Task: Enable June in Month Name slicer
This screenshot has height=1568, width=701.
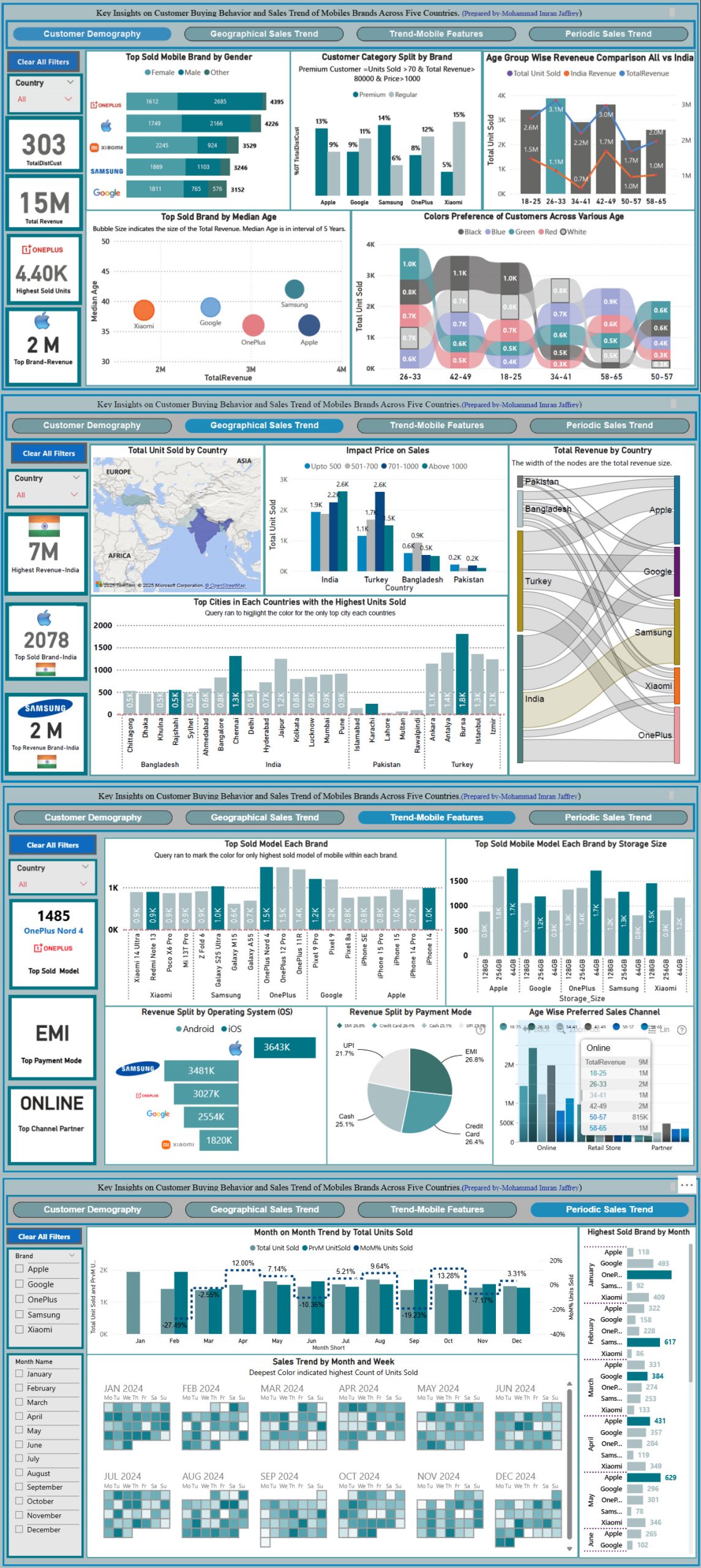Action: pyautogui.click(x=20, y=1444)
